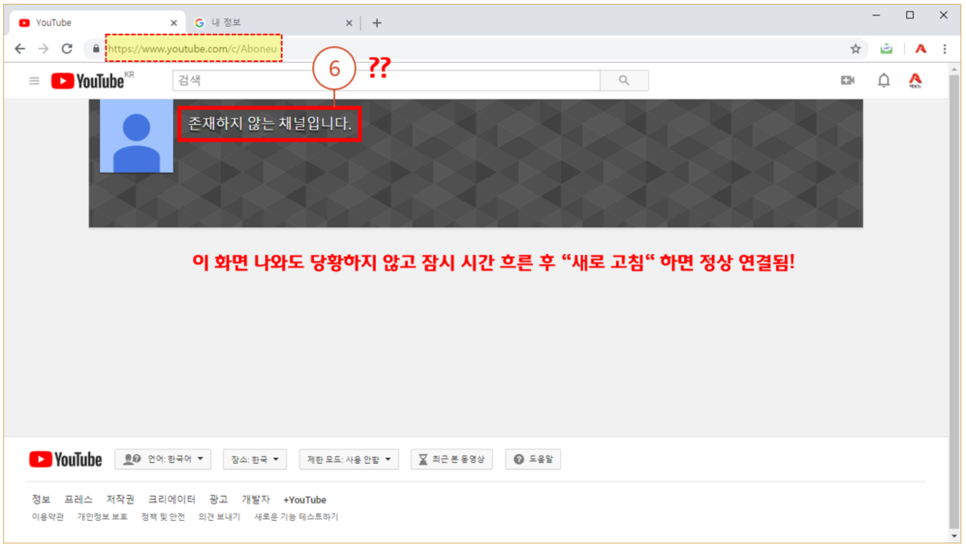
Task: Open Chrome three-dot menu
Action: [944, 49]
